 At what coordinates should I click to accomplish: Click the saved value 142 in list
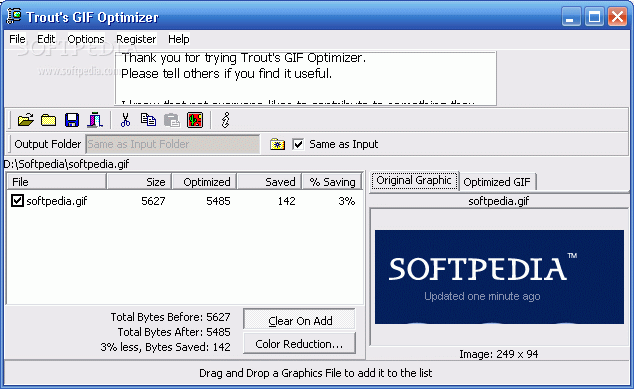286,201
